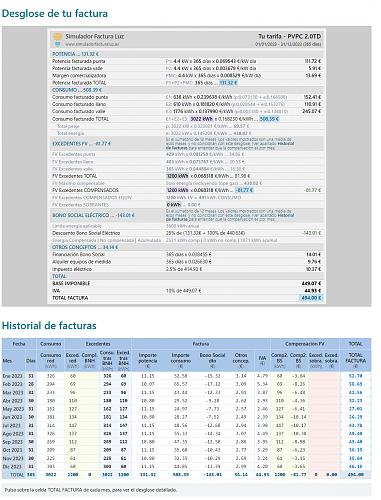This screenshot has height=500, width=381.
Task: Open Ago 2023 TOTAL FACTURA cell
Action: [x=355, y=434]
